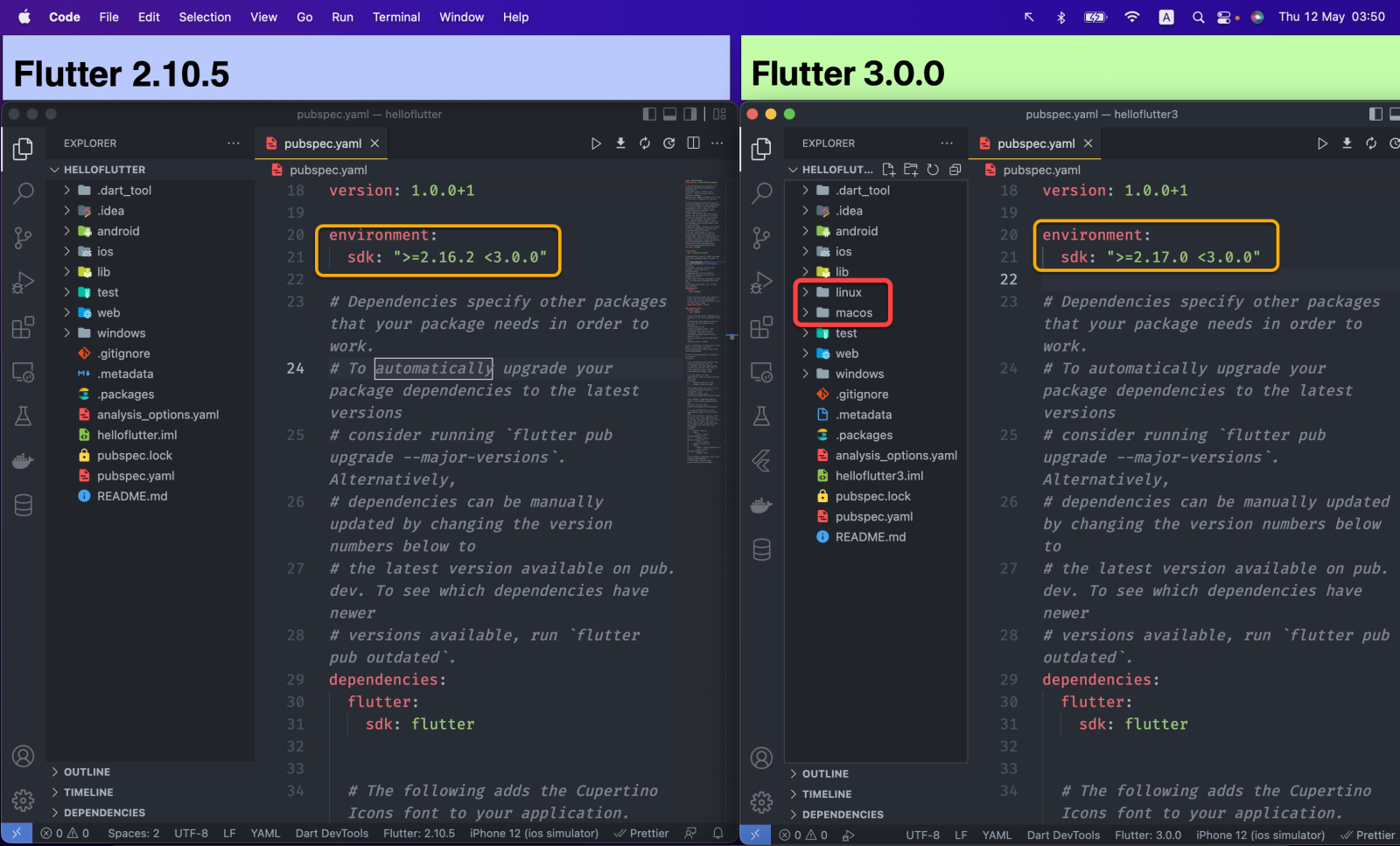This screenshot has height=846, width=1400.
Task: Open Extensions view in left window
Action: point(24,327)
